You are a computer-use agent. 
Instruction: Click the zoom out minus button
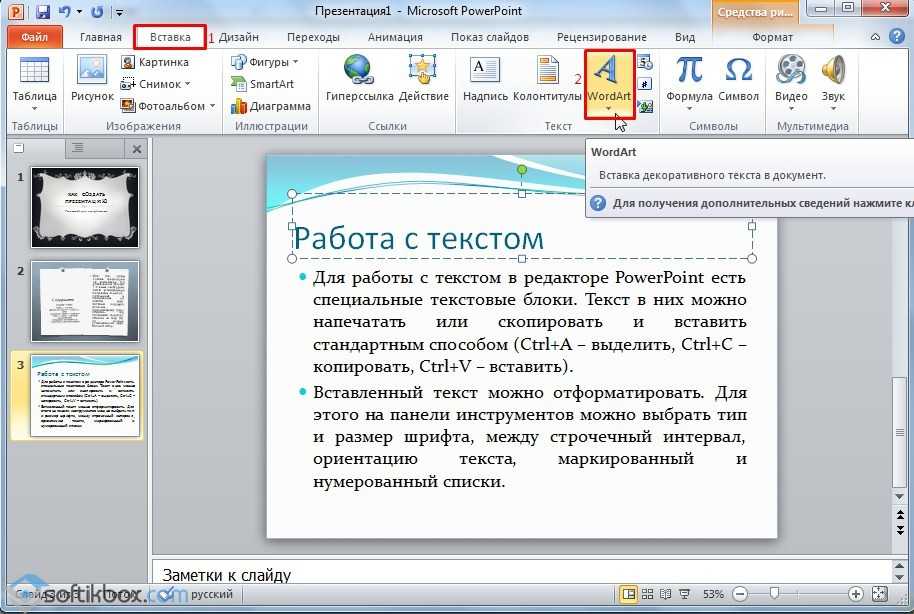pos(740,594)
